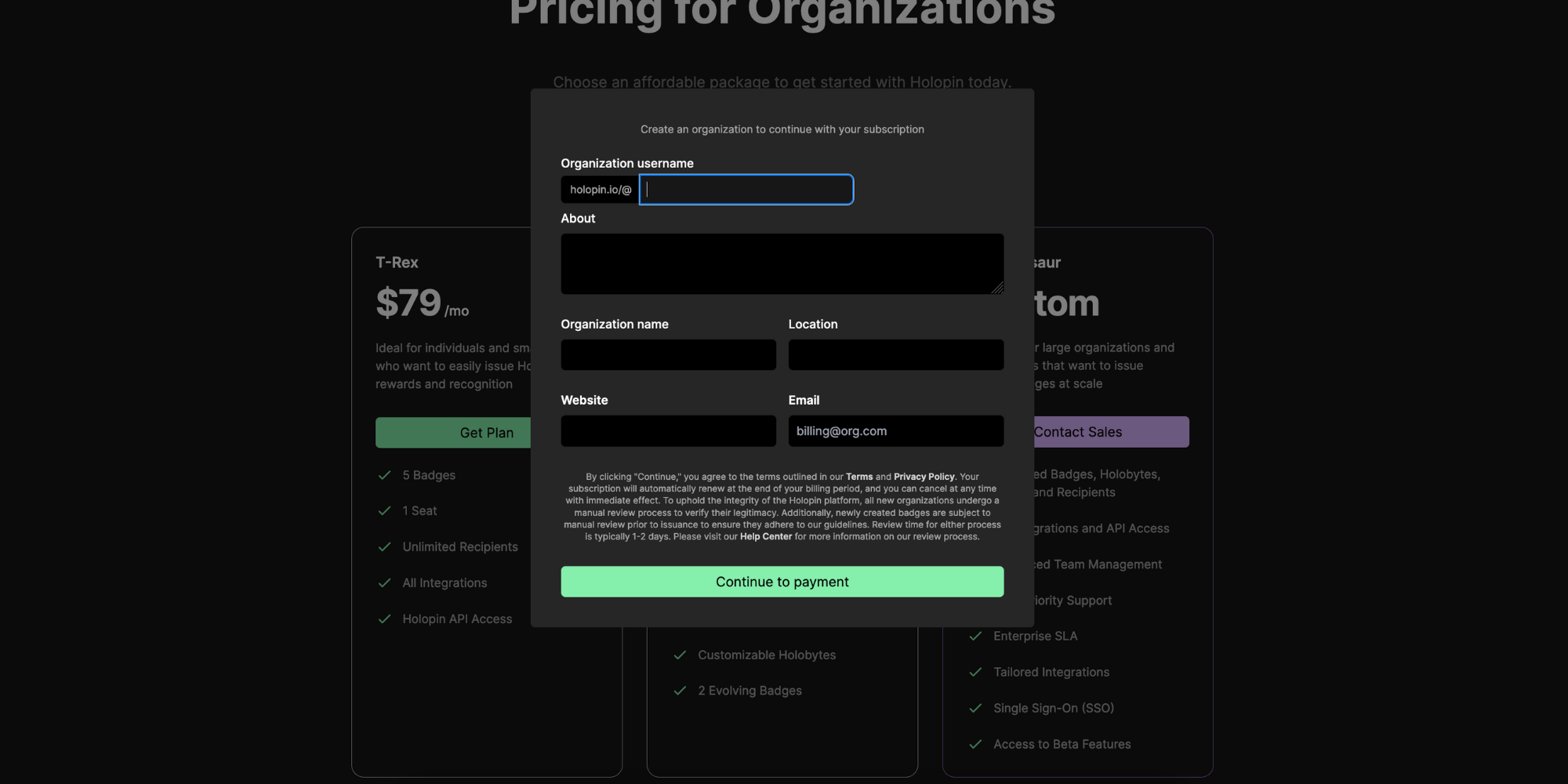Click the Access to Beta Features text
The image size is (1568, 784).
(1062, 744)
